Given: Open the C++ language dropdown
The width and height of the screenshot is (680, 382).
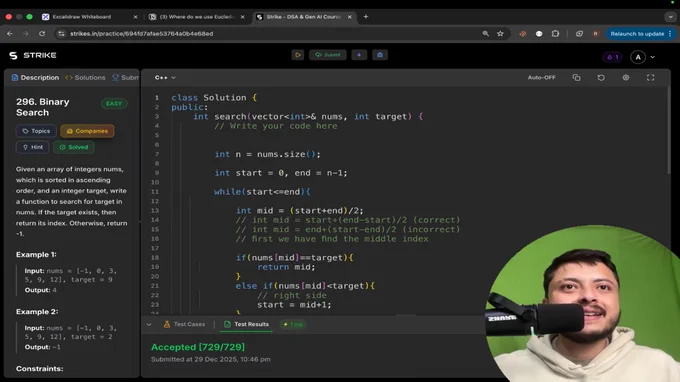Looking at the screenshot, I should [x=165, y=78].
